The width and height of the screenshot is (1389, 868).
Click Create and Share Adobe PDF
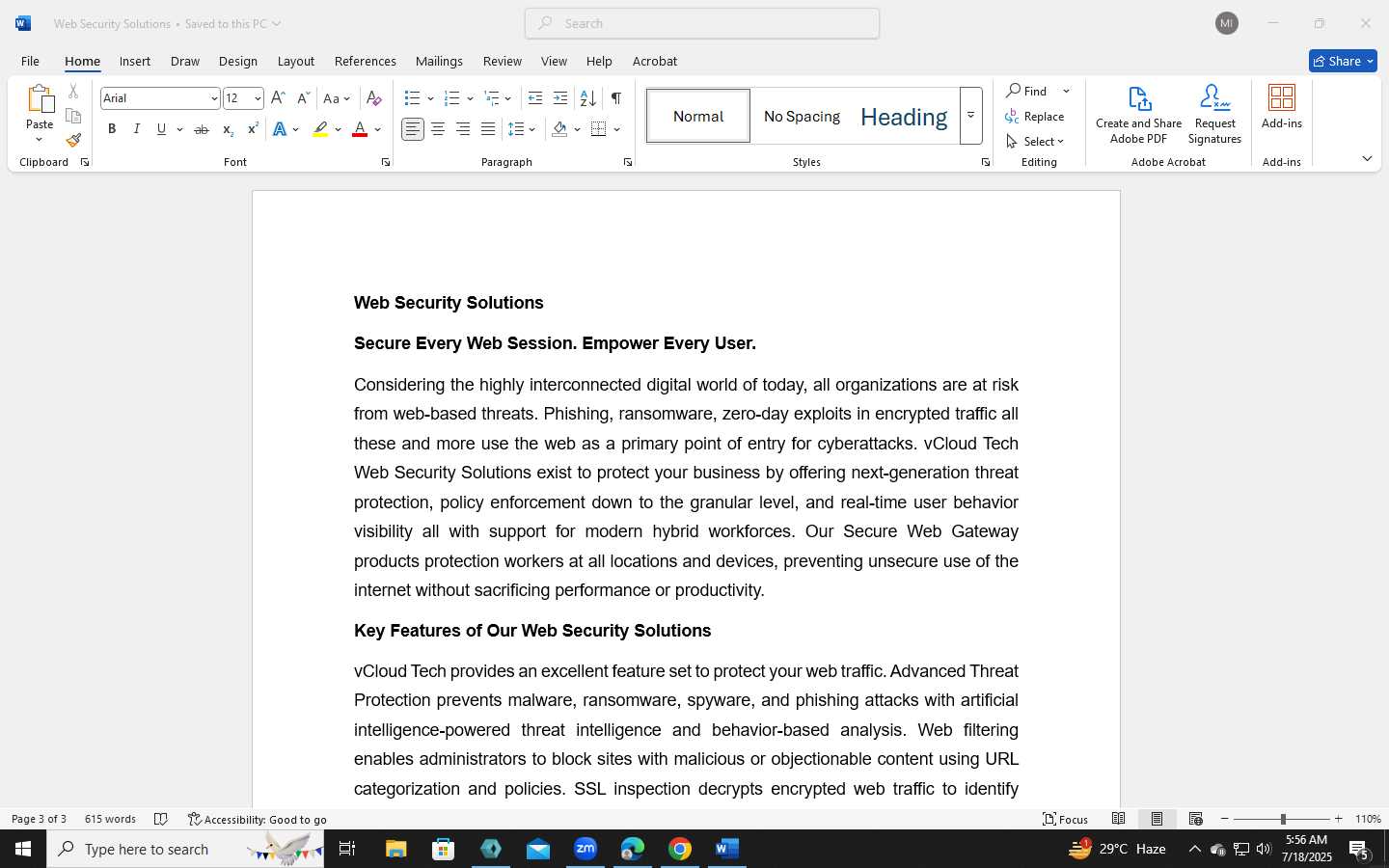tap(1139, 115)
